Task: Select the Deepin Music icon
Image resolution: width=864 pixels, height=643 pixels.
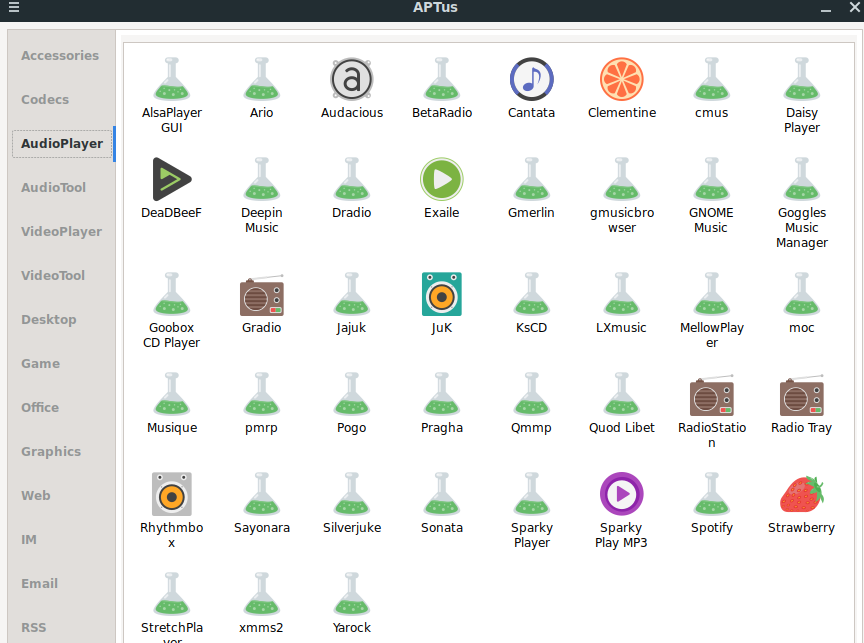Action: 261,179
